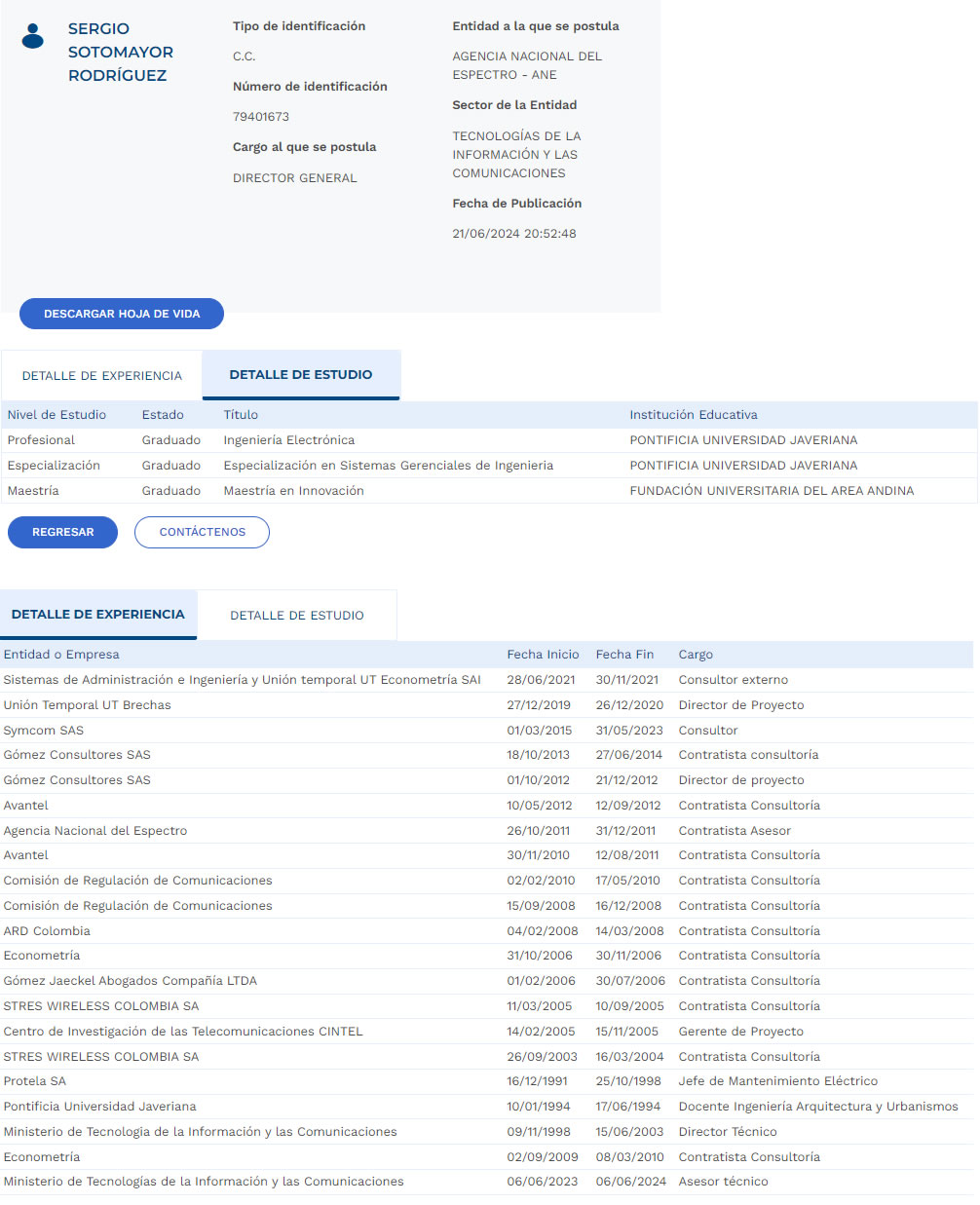This screenshot has width=980, height=1205.
Task: Click the Asesor técnico cargo cell
Action: (x=723, y=1182)
